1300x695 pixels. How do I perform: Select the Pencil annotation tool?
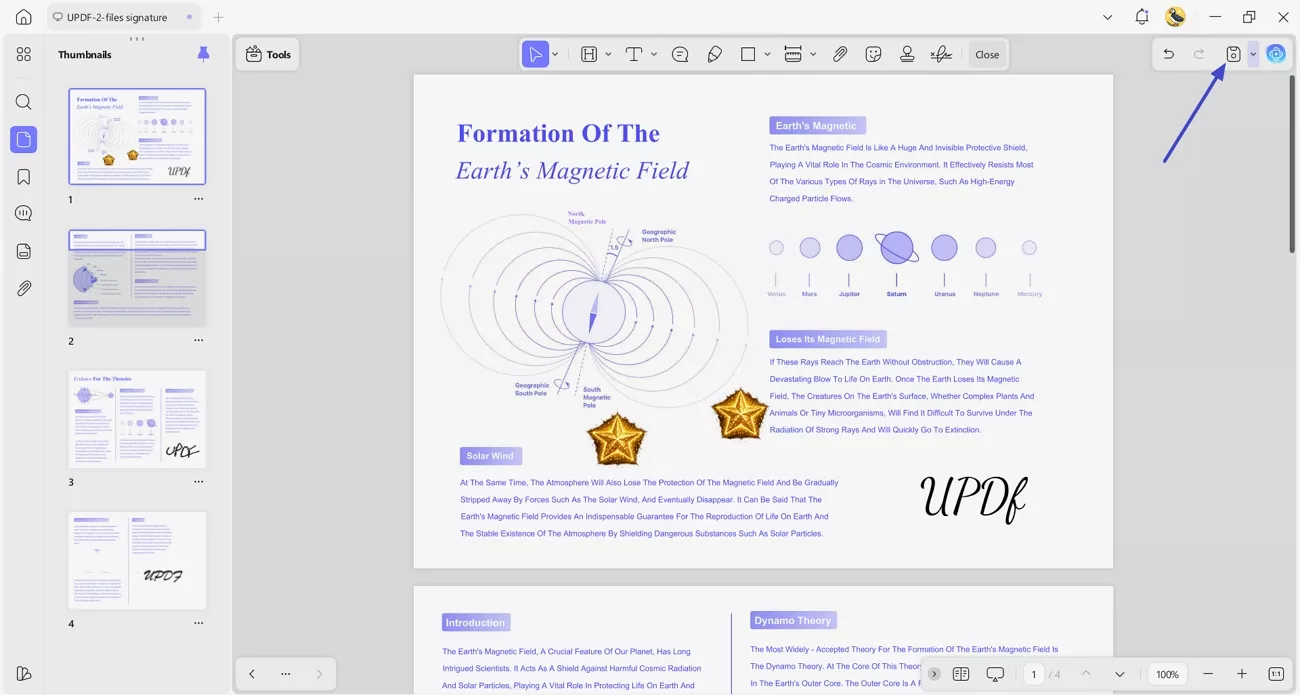(714, 54)
